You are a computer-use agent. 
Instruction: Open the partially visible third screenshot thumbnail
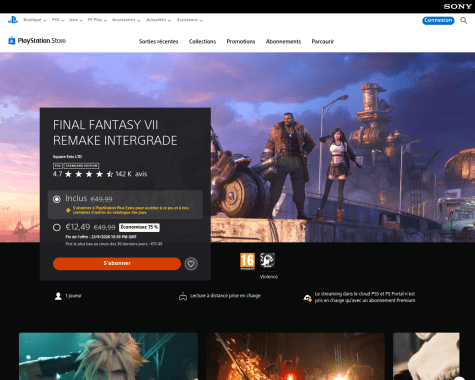tap(426, 356)
